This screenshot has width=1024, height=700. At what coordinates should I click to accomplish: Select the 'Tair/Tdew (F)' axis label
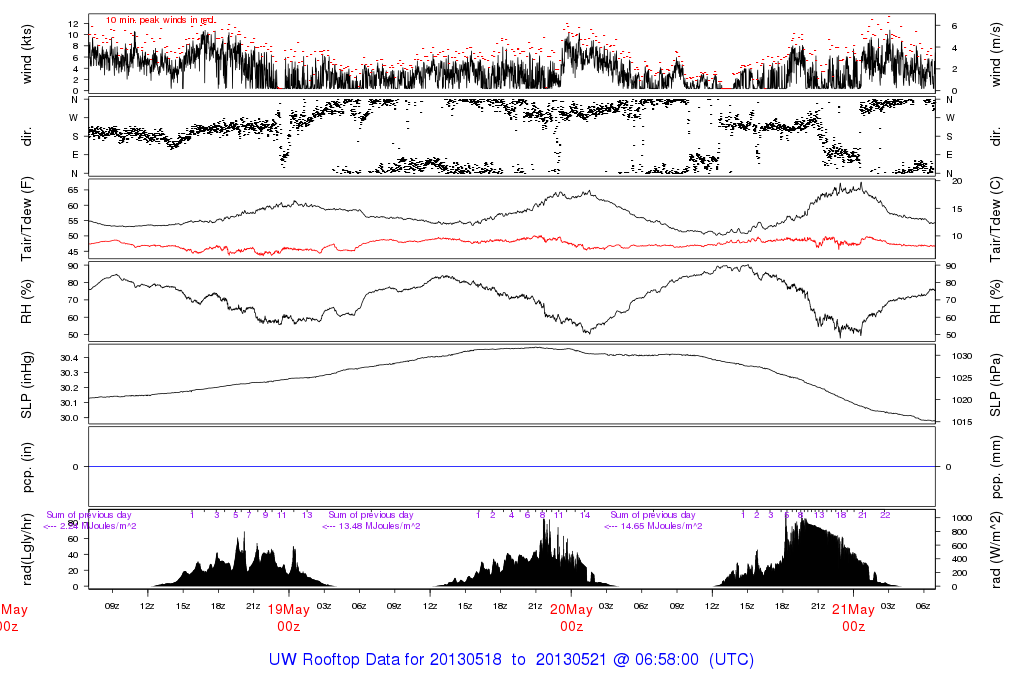(x=27, y=219)
